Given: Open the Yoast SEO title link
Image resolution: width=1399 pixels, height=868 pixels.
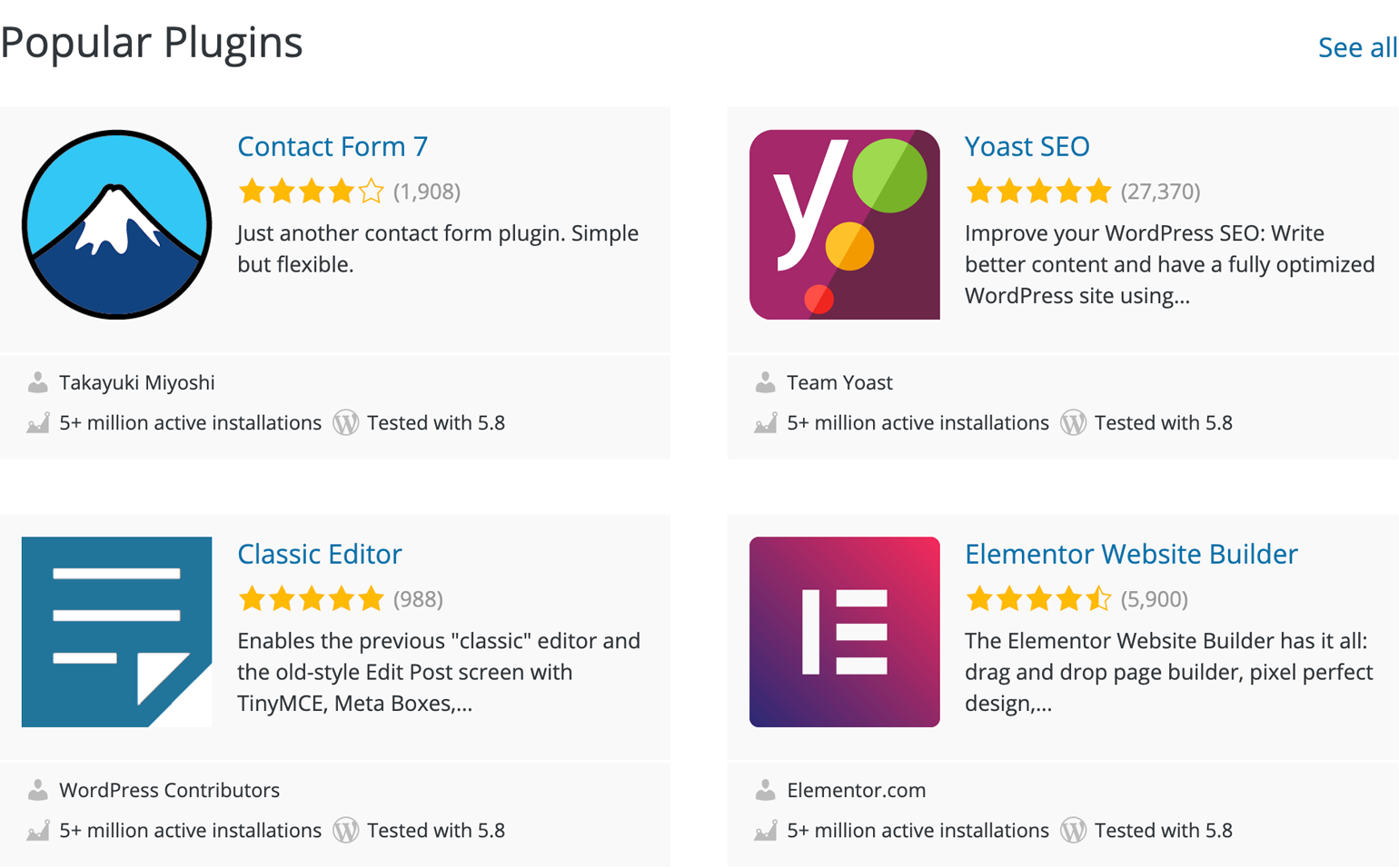Looking at the screenshot, I should point(1027,146).
